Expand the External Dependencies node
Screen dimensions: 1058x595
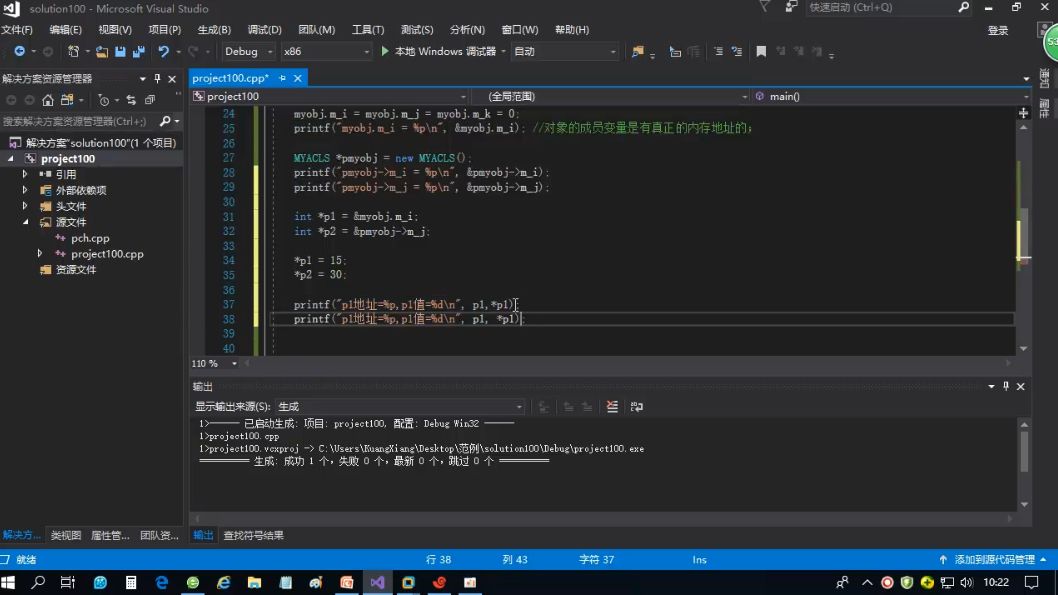click(x=25, y=190)
